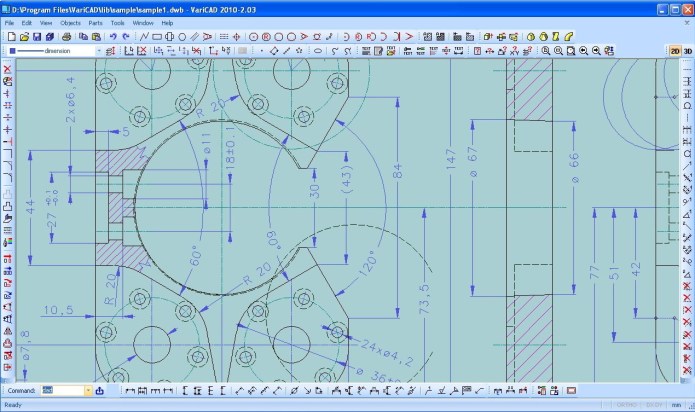Click the red rectangle icon at bottom toolbar end
695x412 pixels.
click(x=571, y=391)
